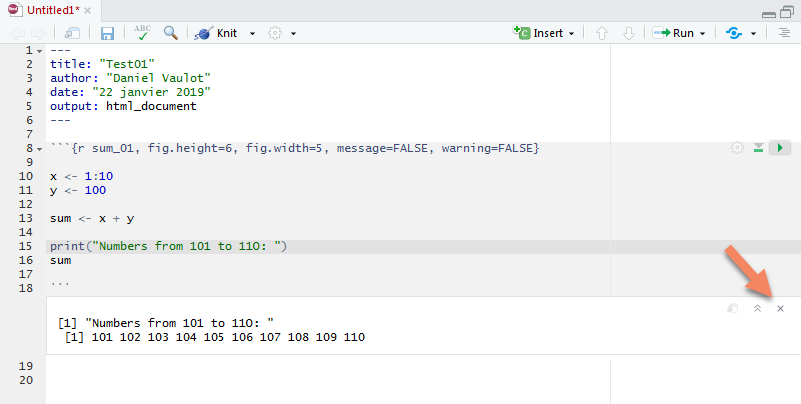Show output in new window icon

pyautogui.click(x=732, y=309)
